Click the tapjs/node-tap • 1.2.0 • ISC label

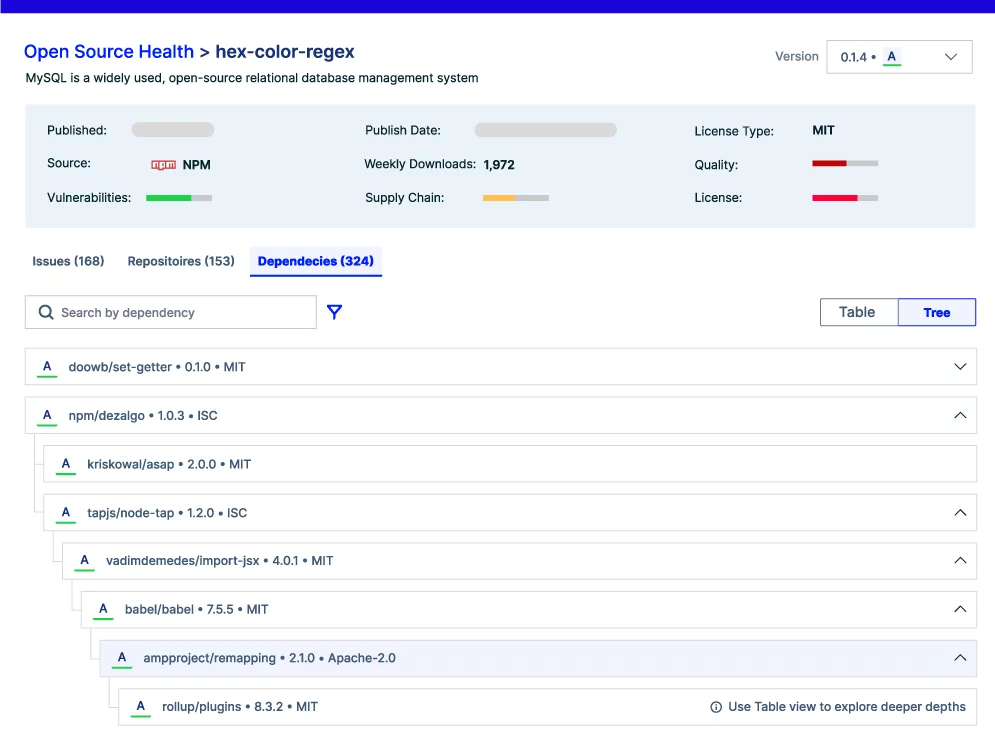pos(167,513)
